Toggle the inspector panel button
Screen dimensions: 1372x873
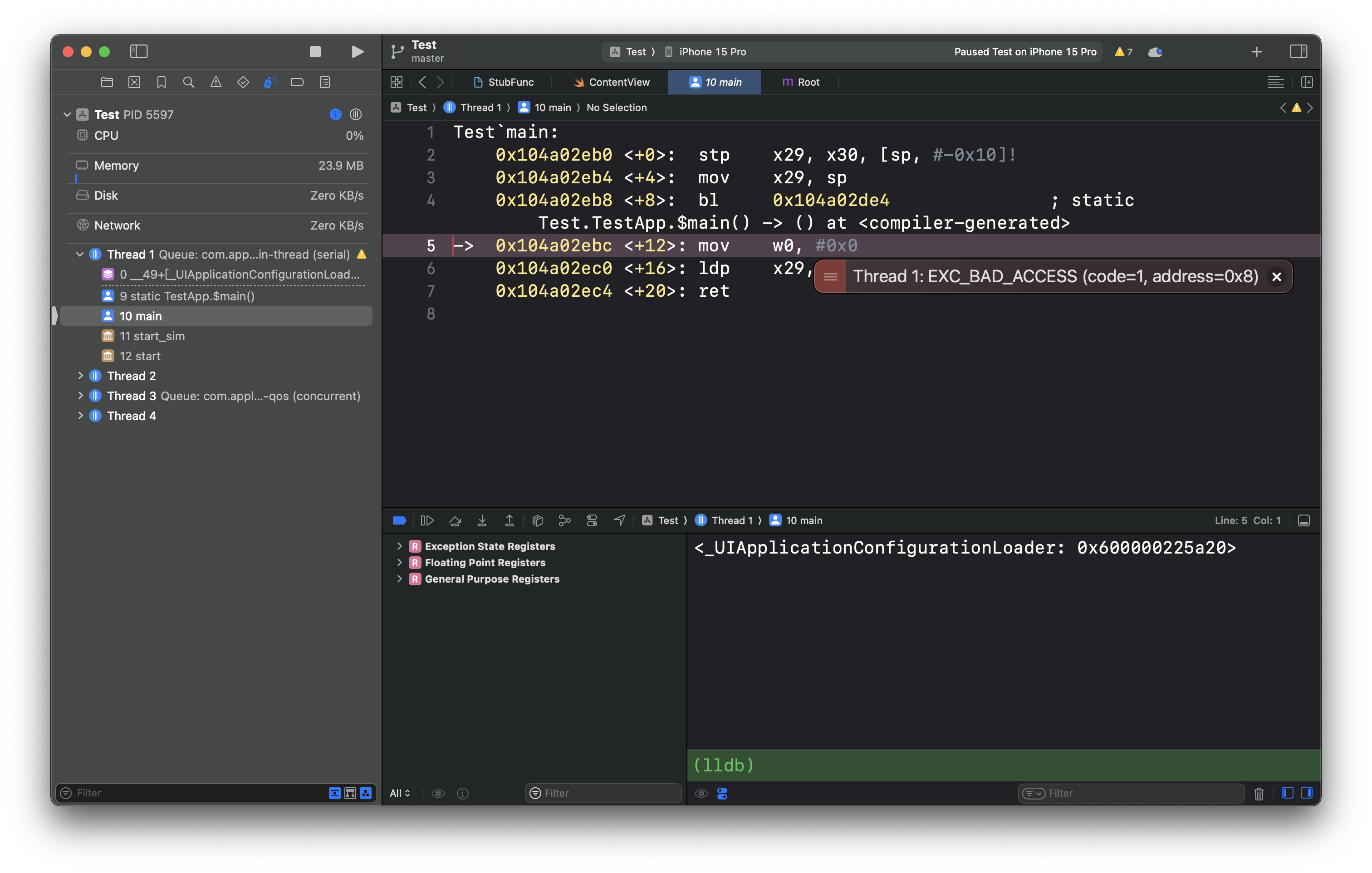point(1298,51)
